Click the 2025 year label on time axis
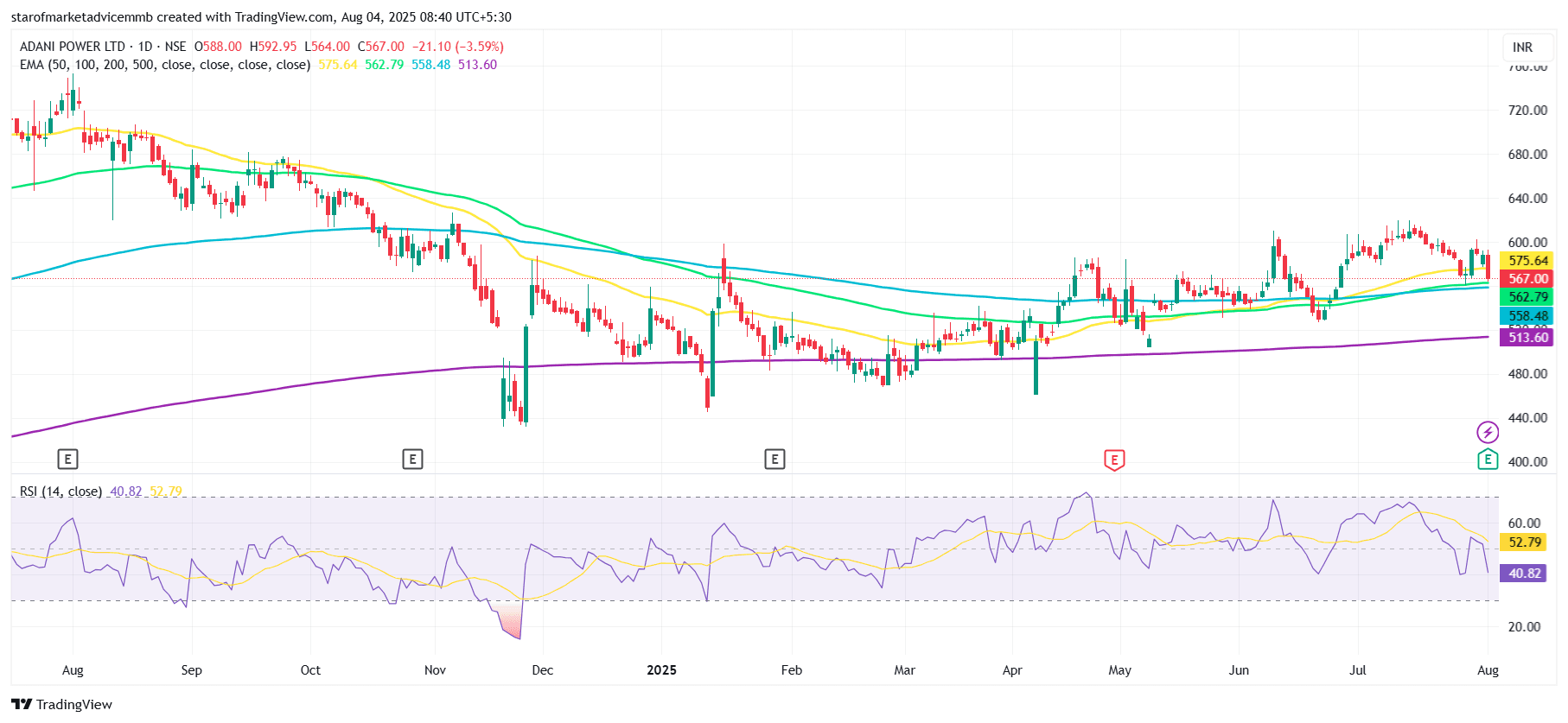Image resolution: width=1568 pixels, height=723 pixels. tap(662, 670)
